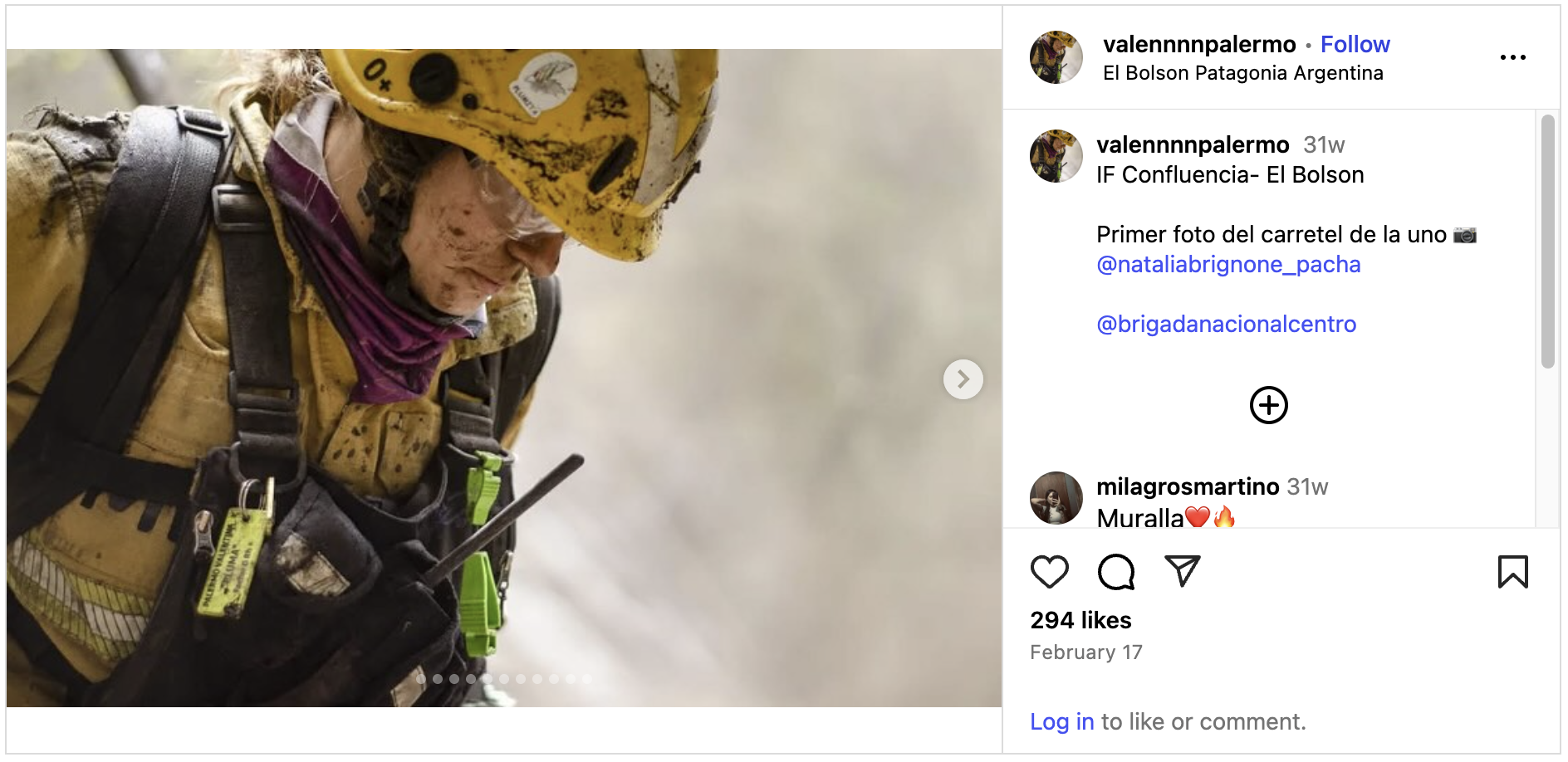Screen dimensions: 1568x762
Task: Open the three-dot more options menu
Action: (1512, 57)
